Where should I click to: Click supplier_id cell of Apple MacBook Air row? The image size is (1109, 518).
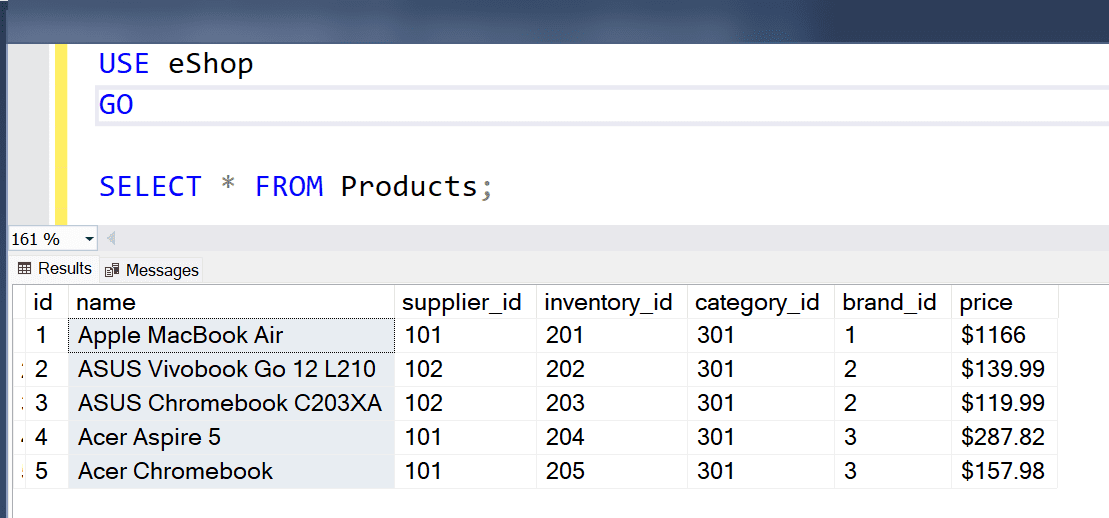point(465,335)
